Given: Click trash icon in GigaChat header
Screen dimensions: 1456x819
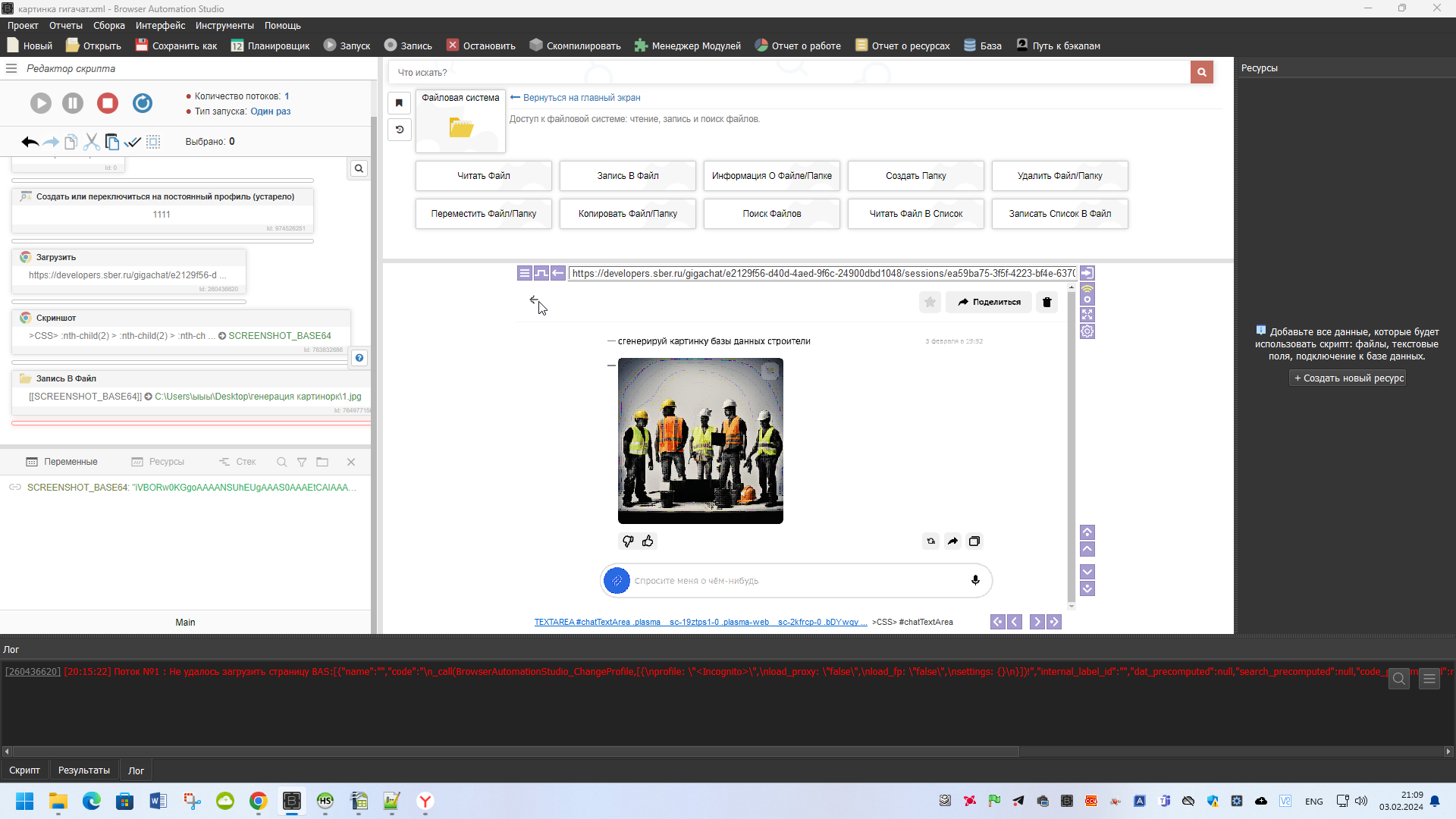Looking at the screenshot, I should [1046, 302].
